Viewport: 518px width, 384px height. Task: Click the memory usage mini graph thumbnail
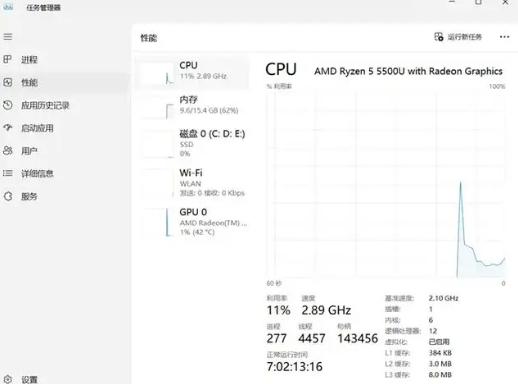click(x=157, y=107)
